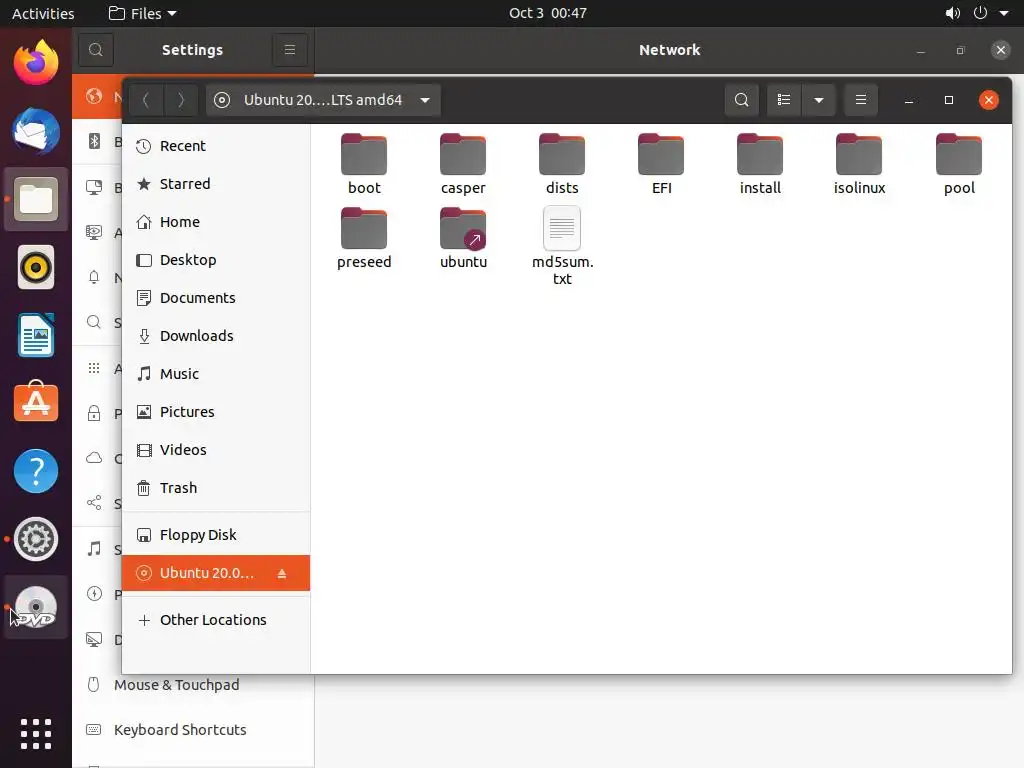Open the EFI folder
The image size is (1024, 768).
point(661,164)
